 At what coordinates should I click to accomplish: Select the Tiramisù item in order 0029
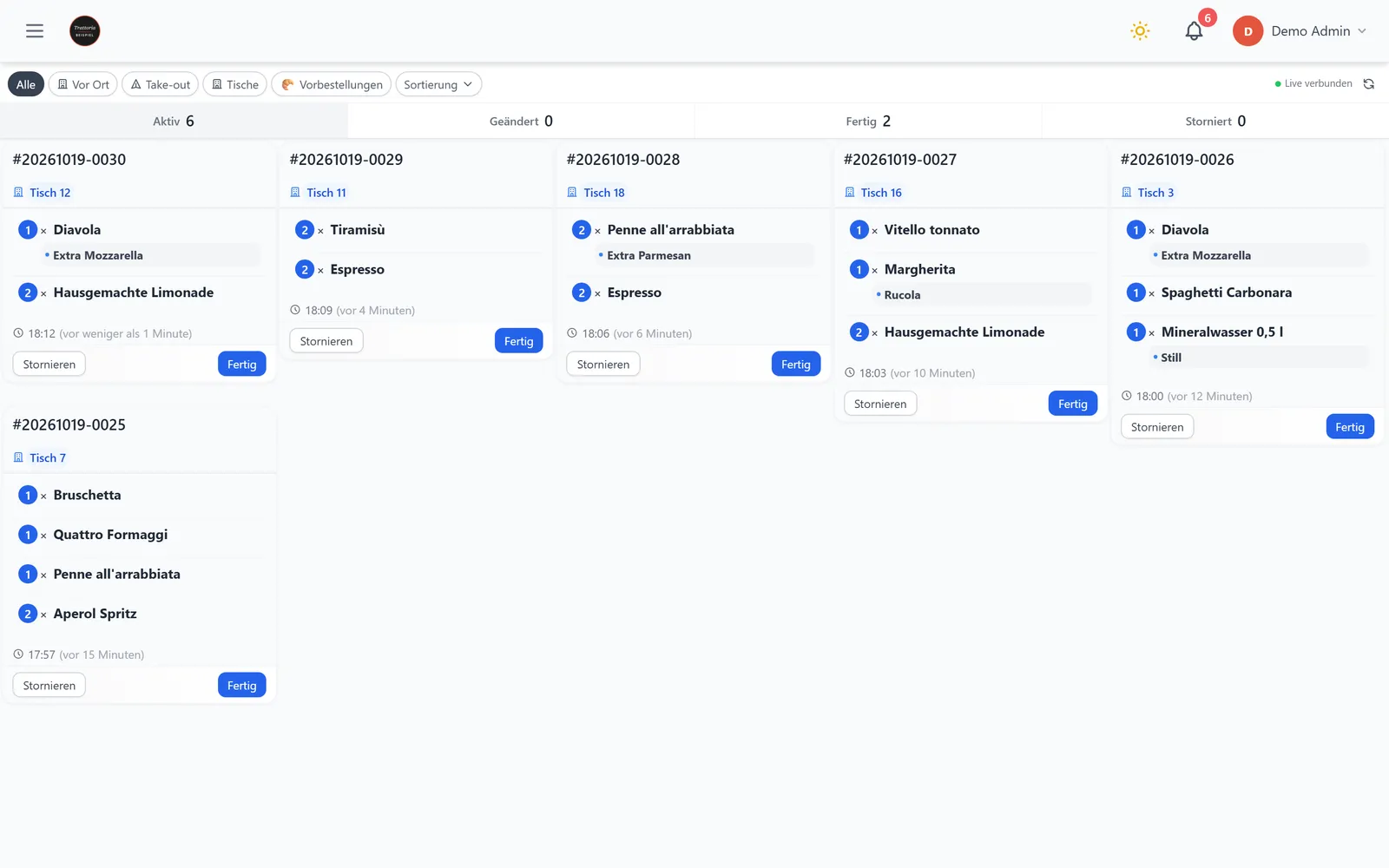coord(357,230)
